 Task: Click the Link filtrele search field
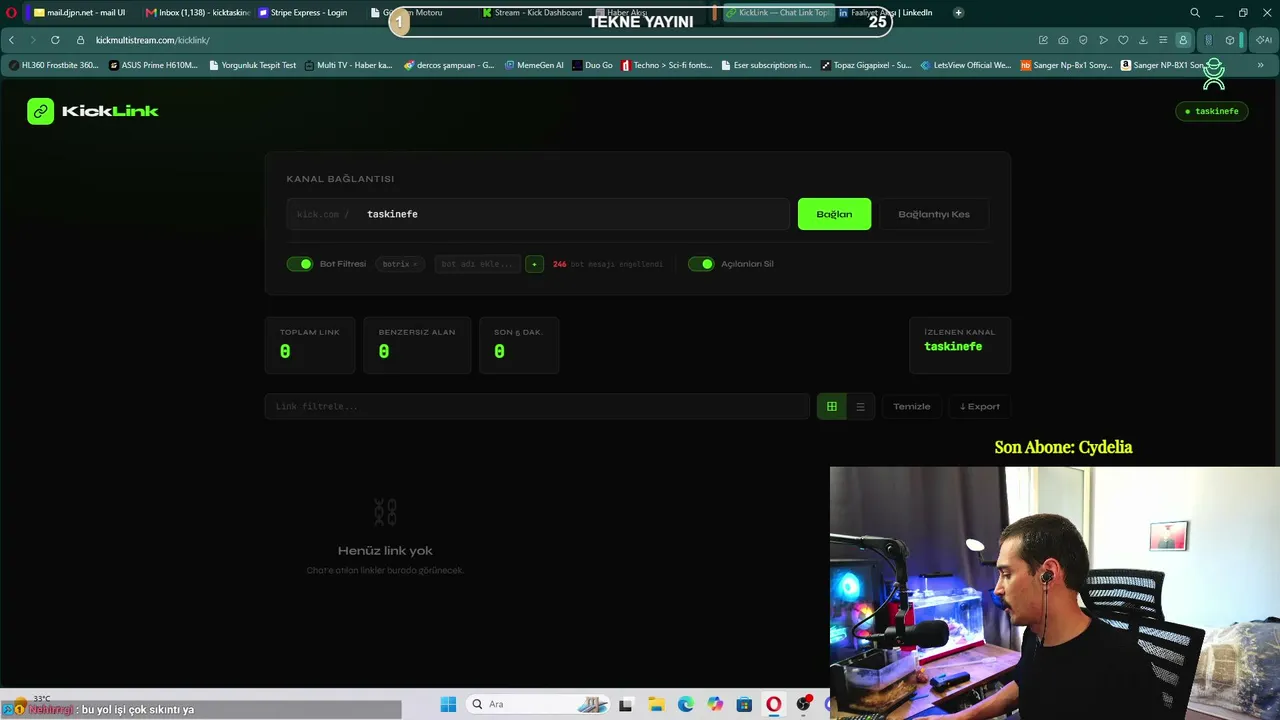pyautogui.click(x=537, y=406)
